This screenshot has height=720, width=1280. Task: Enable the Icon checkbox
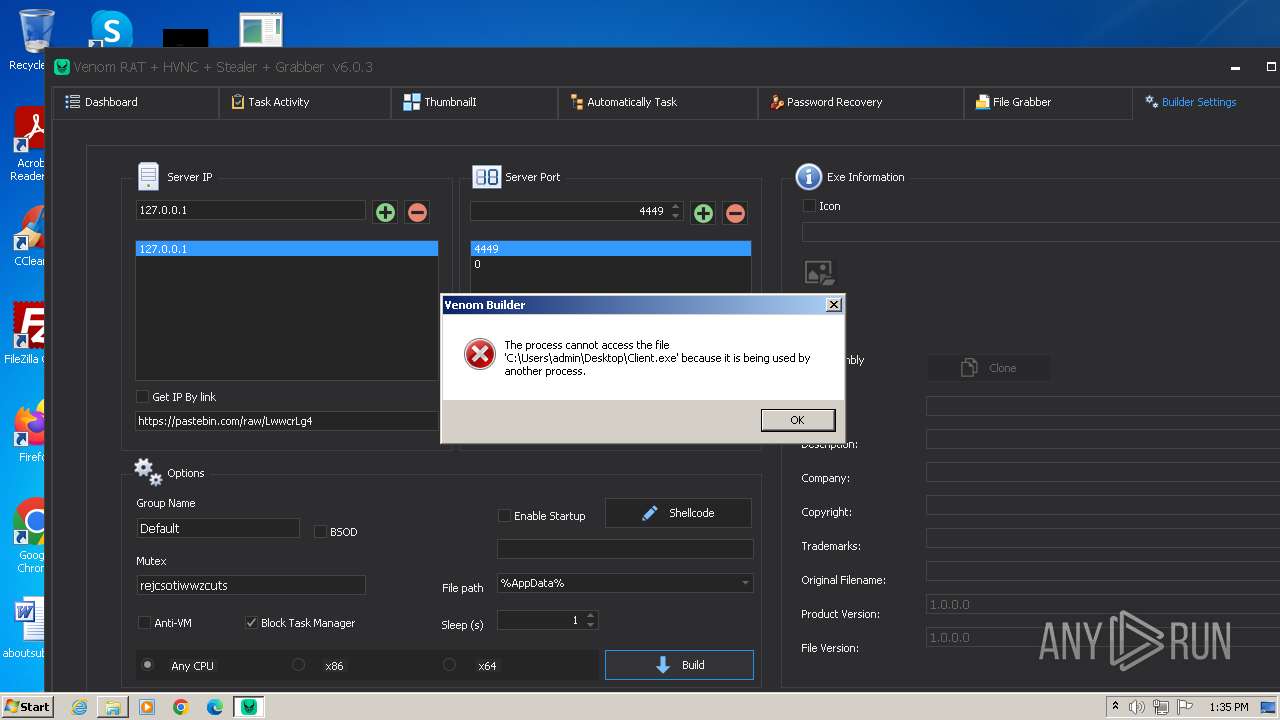point(809,206)
